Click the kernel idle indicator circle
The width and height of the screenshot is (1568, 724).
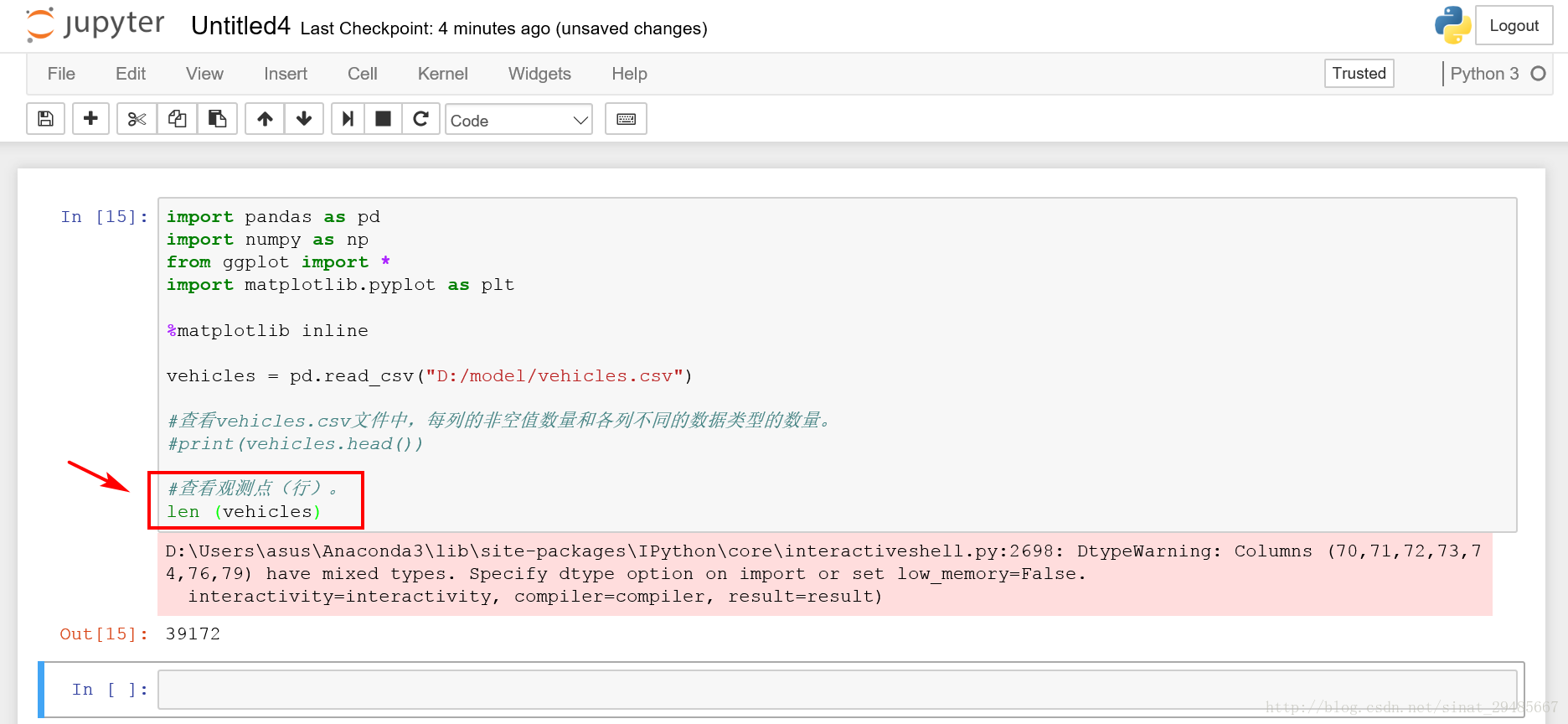tap(1538, 74)
